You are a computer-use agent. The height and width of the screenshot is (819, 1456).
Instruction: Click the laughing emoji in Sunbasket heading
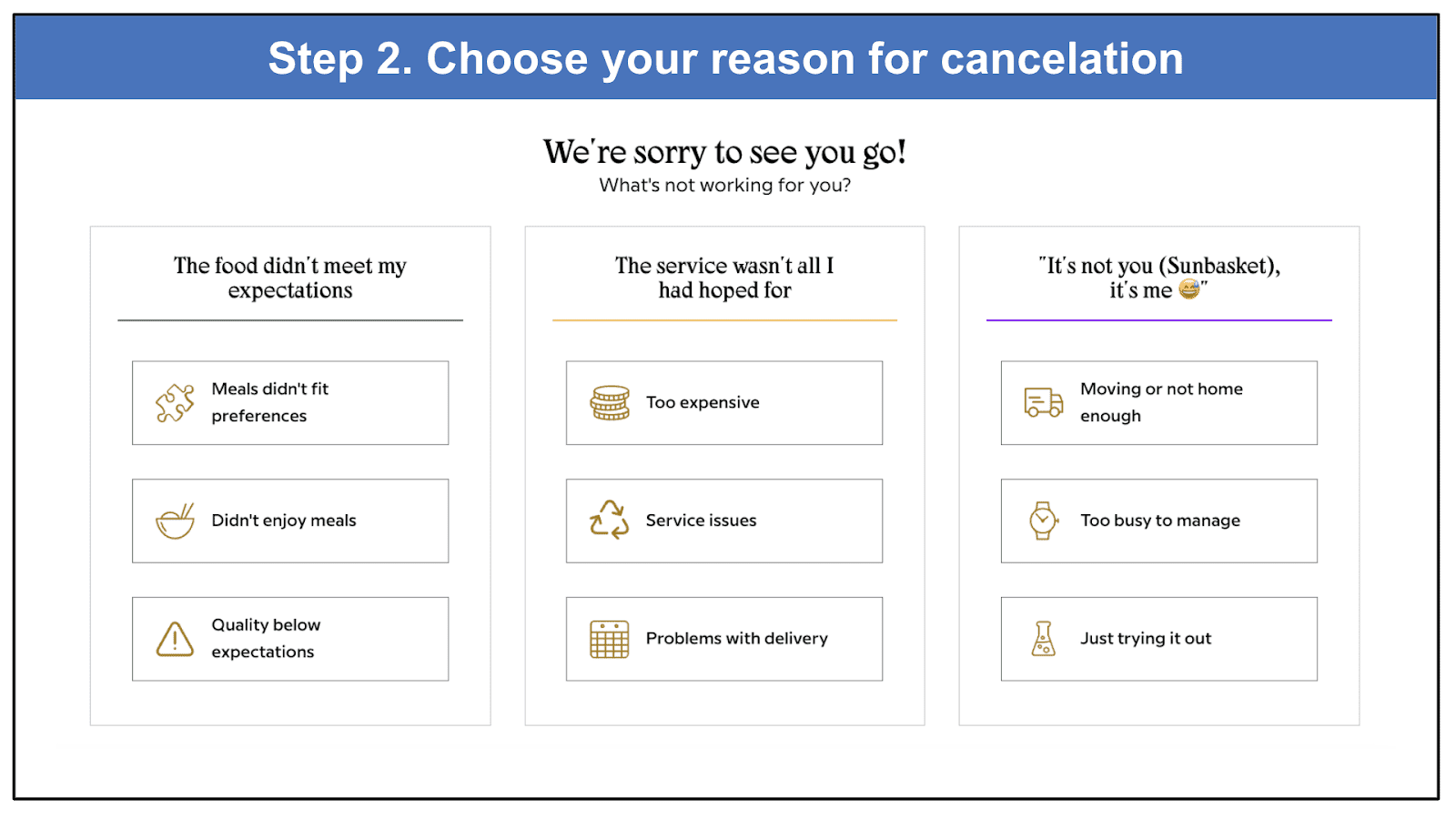[x=1189, y=289]
